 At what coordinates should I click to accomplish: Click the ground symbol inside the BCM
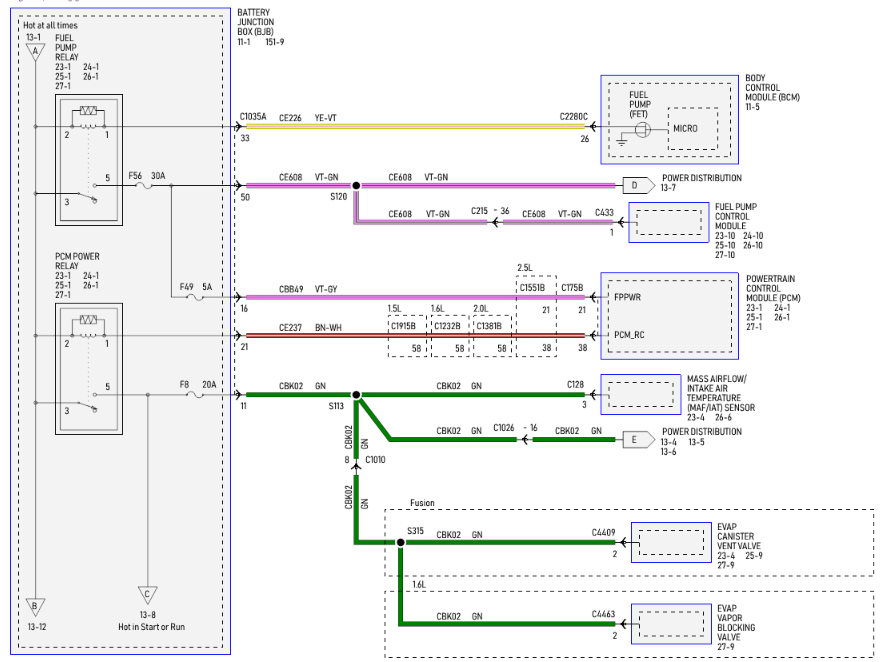click(621, 140)
